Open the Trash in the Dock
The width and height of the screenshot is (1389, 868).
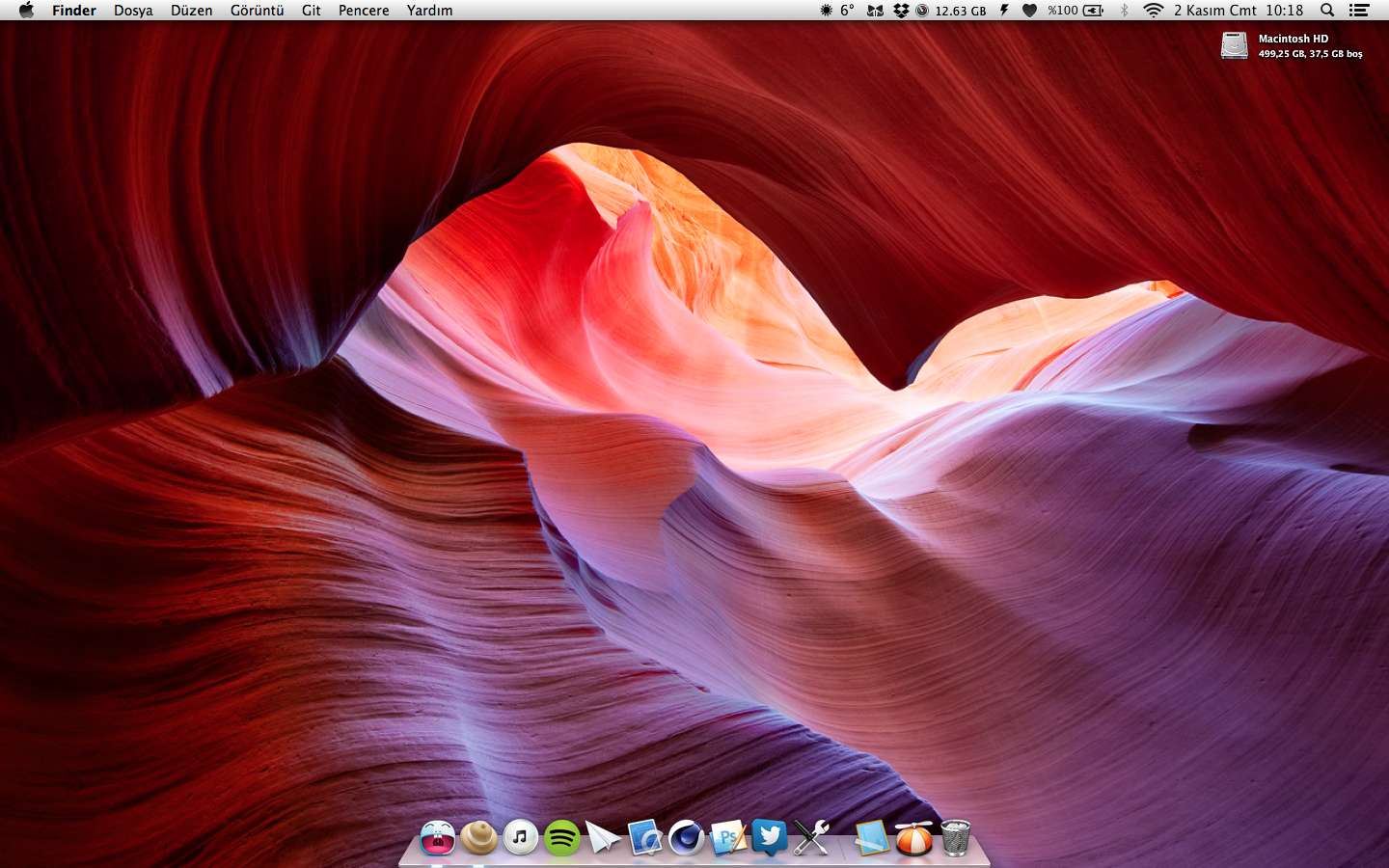coord(955,837)
